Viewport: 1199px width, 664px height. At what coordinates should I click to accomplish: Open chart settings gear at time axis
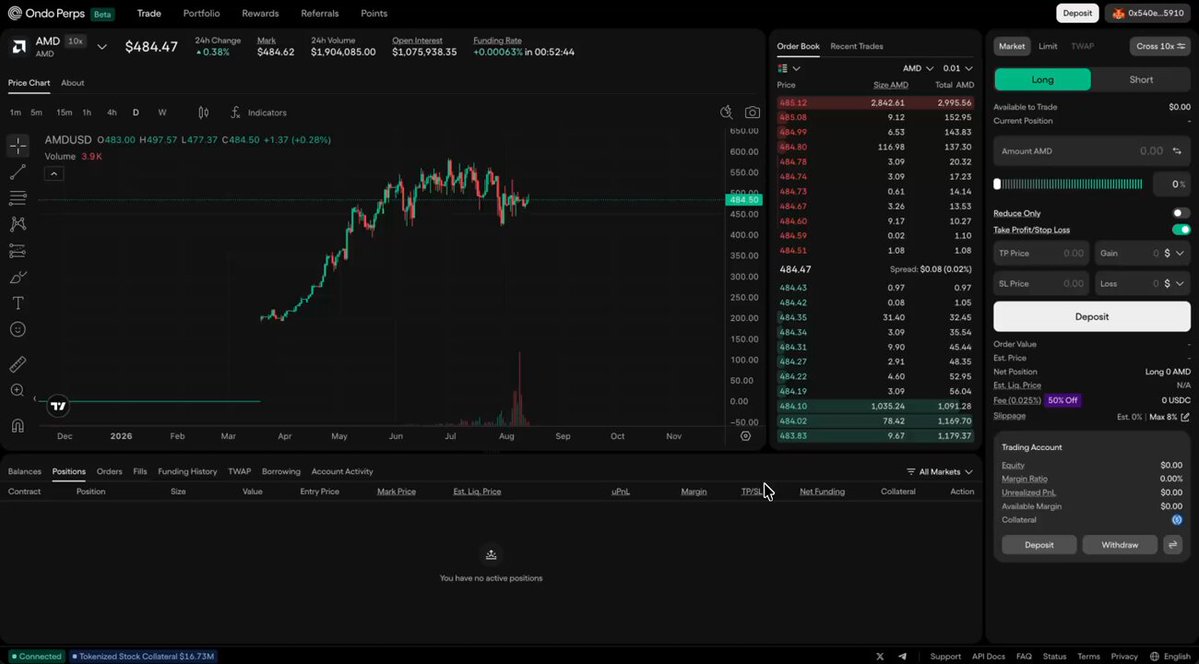[x=746, y=436]
